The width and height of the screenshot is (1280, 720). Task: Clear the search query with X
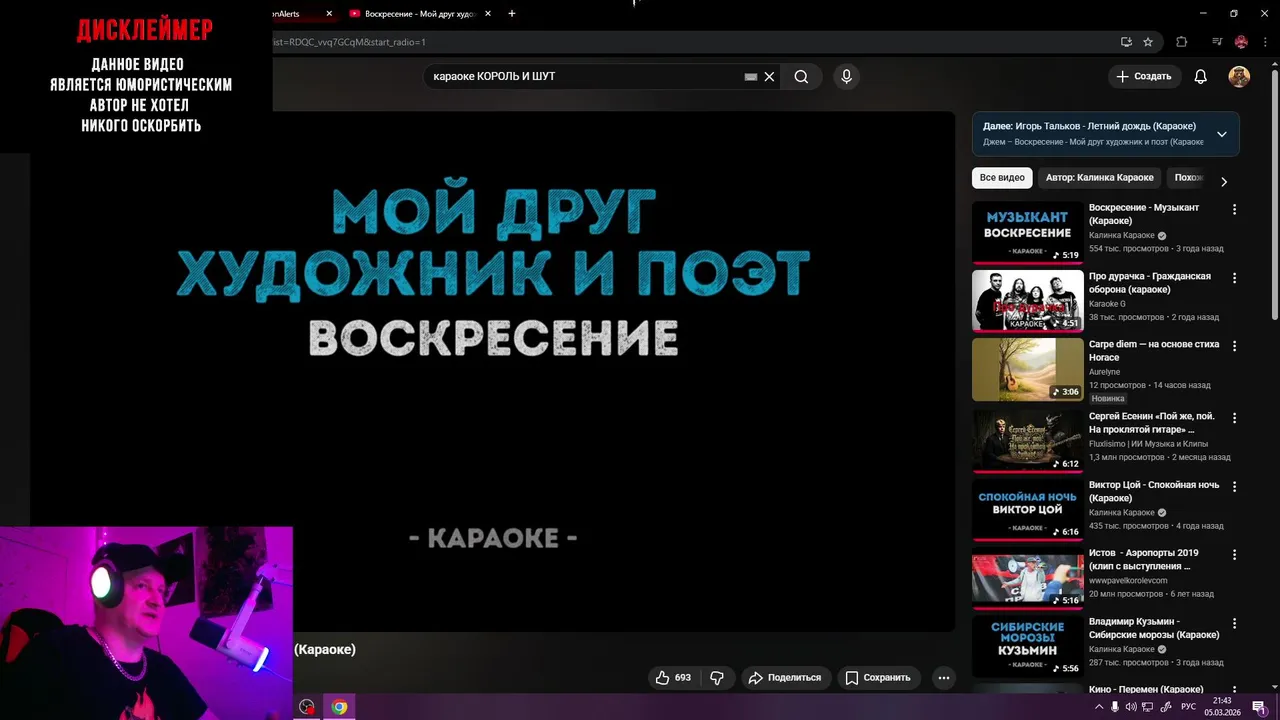tap(769, 77)
